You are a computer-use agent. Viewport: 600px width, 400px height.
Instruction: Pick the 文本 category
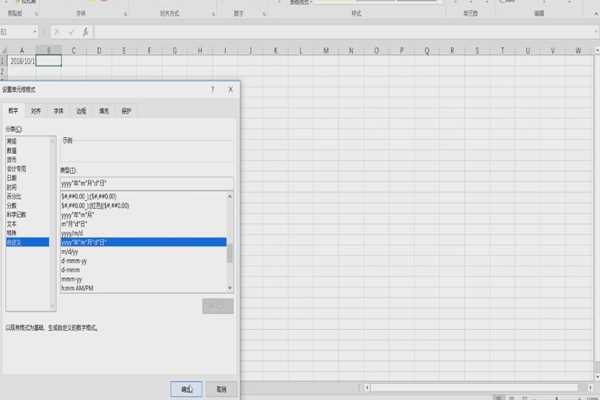(12, 223)
